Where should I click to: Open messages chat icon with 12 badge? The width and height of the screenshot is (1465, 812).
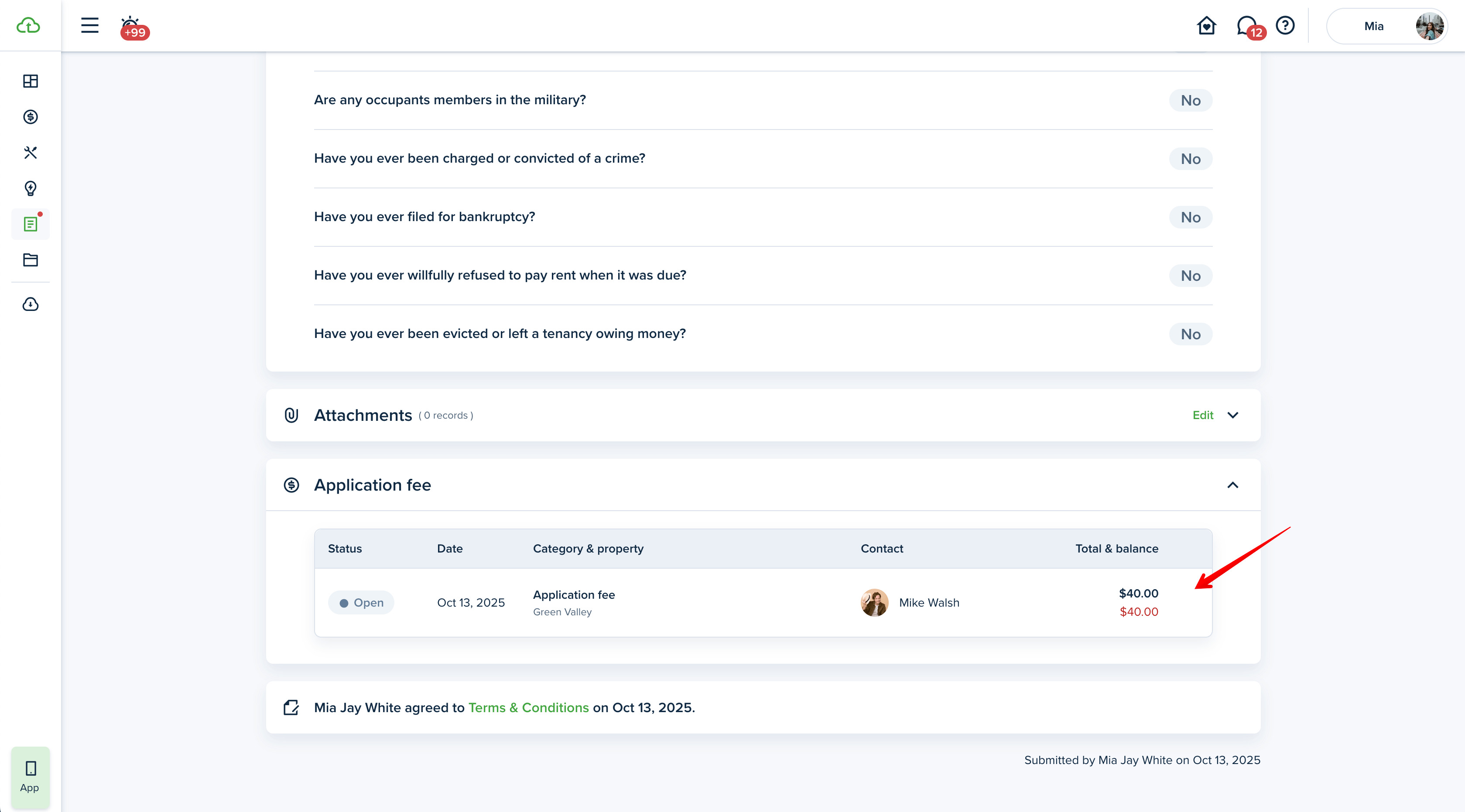pos(1247,26)
